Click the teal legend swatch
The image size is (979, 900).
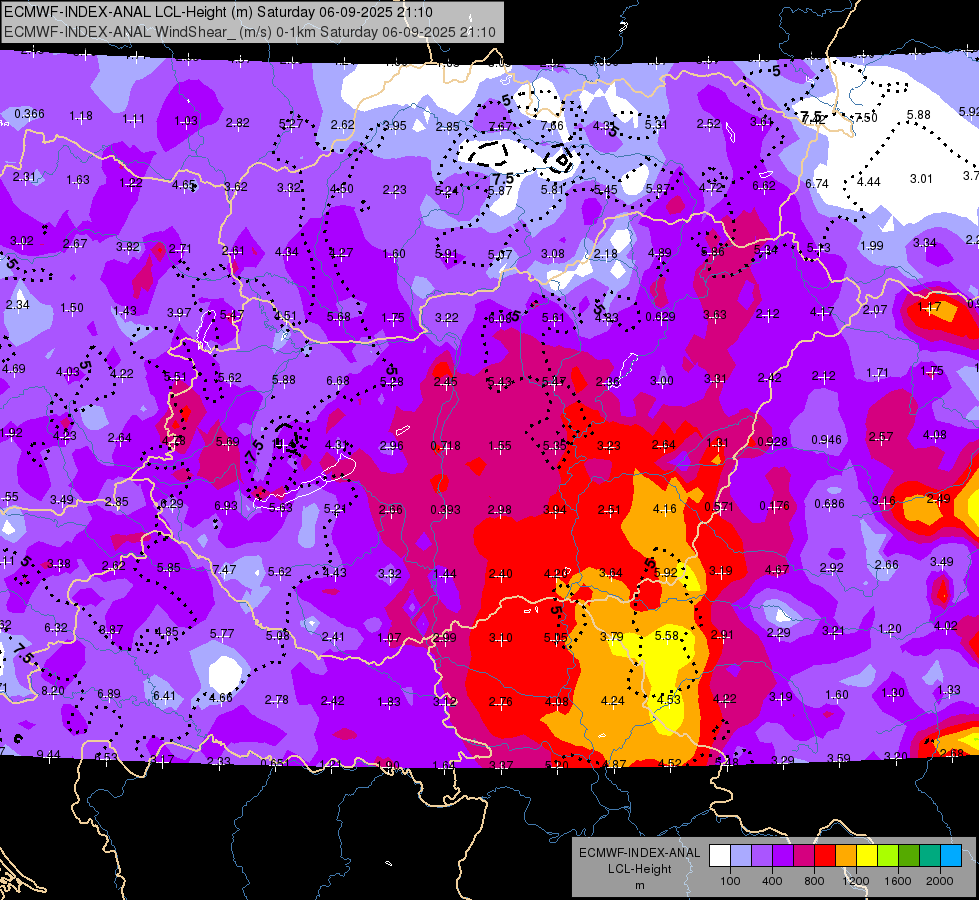pyautogui.click(x=930, y=855)
